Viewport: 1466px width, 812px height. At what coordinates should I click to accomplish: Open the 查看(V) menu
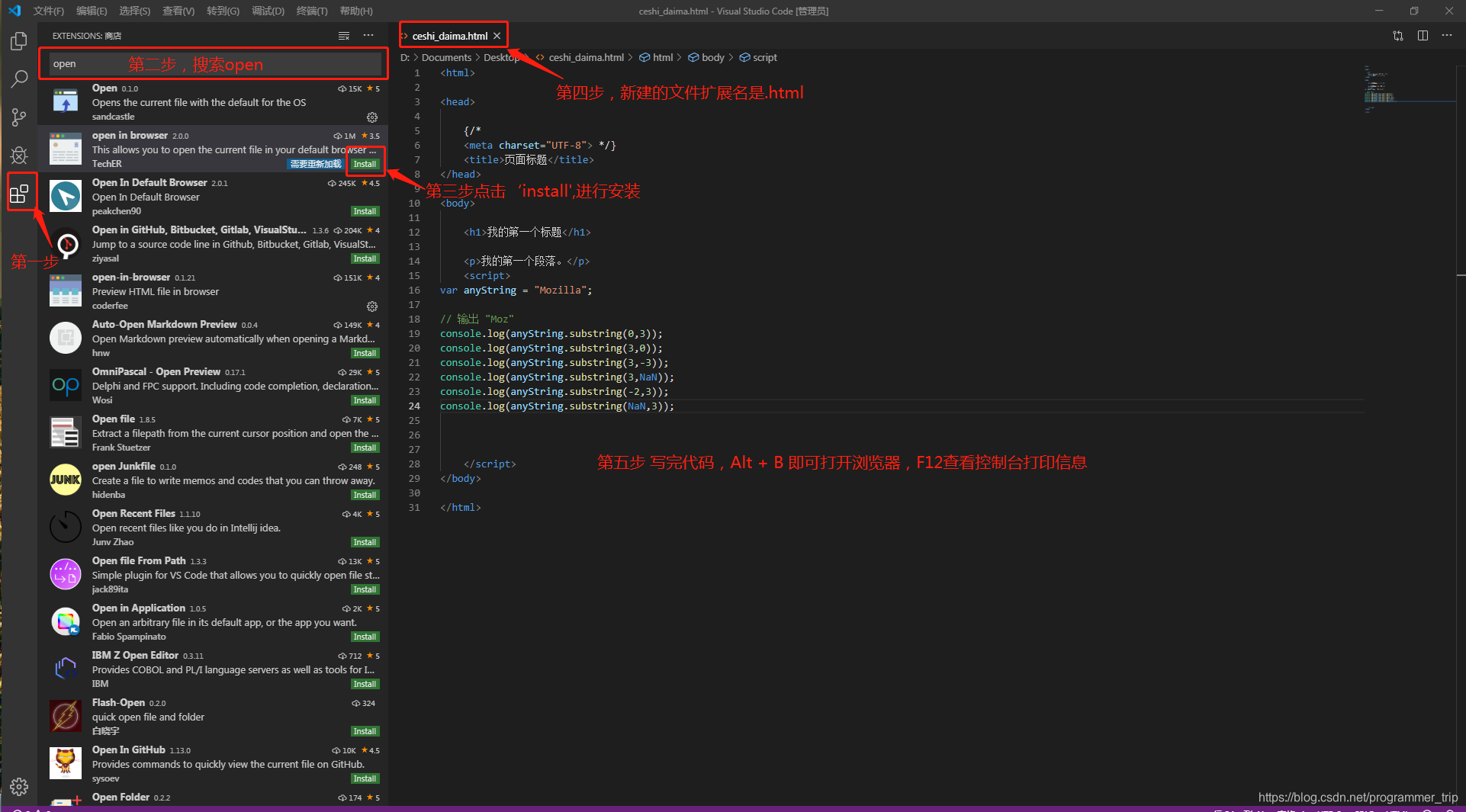[178, 11]
